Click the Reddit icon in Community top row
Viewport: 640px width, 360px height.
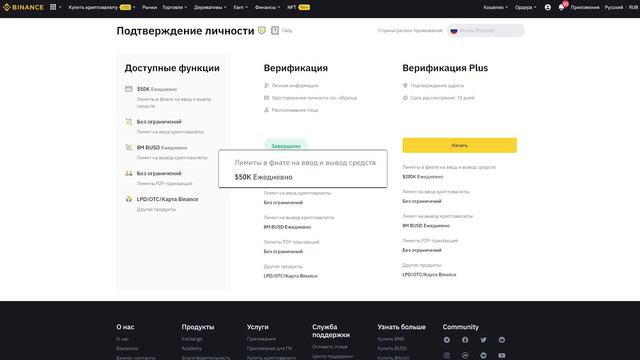point(502,340)
